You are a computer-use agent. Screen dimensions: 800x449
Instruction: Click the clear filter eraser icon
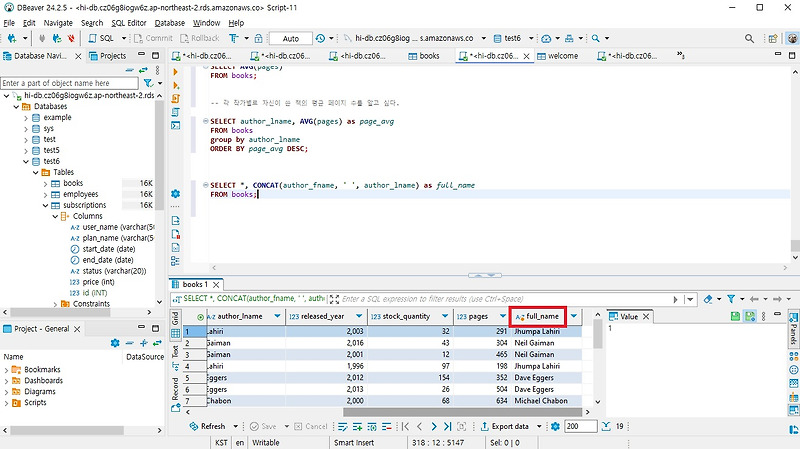pyautogui.click(x=708, y=299)
